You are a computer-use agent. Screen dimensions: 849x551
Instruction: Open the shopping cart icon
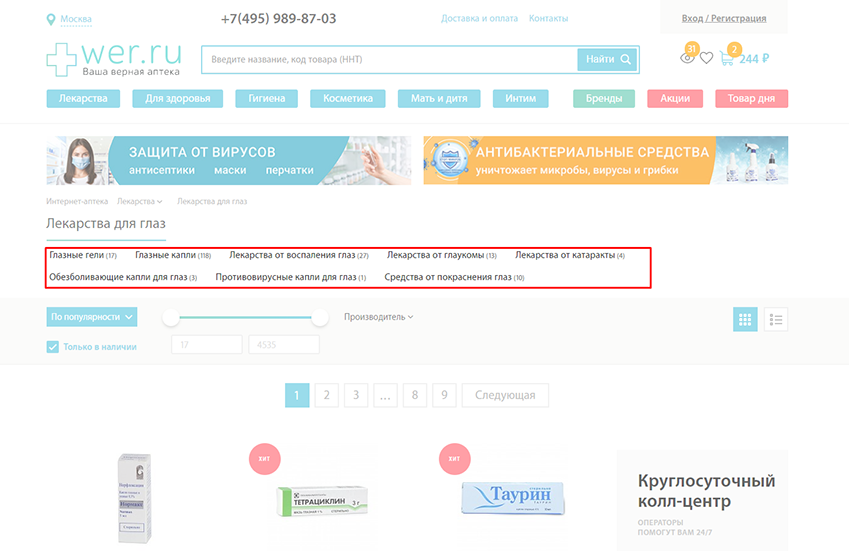(x=726, y=58)
